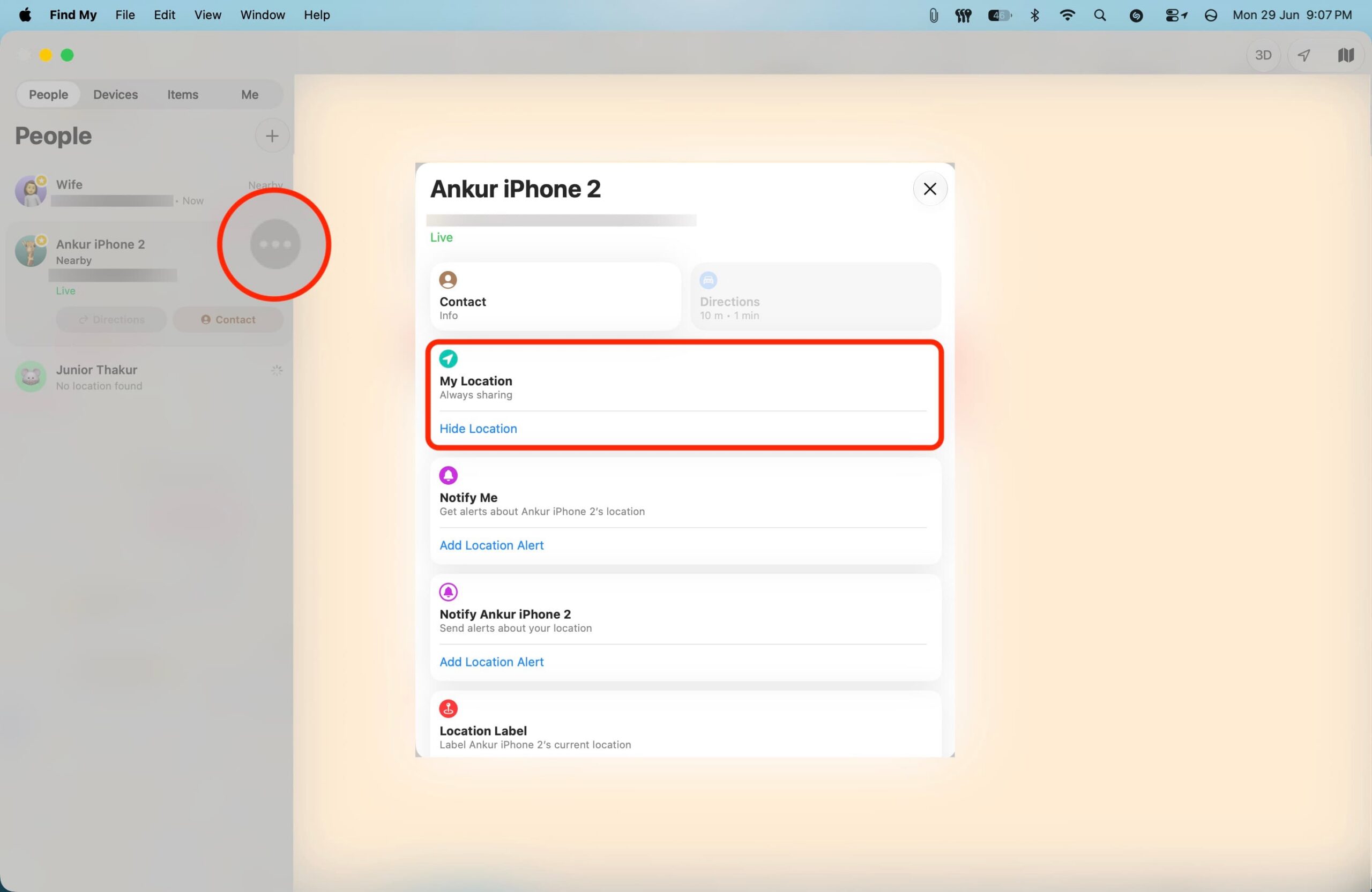Add Location Alert under Notify Ankur iPhone 2
Image resolution: width=1372 pixels, height=892 pixels.
(x=491, y=662)
